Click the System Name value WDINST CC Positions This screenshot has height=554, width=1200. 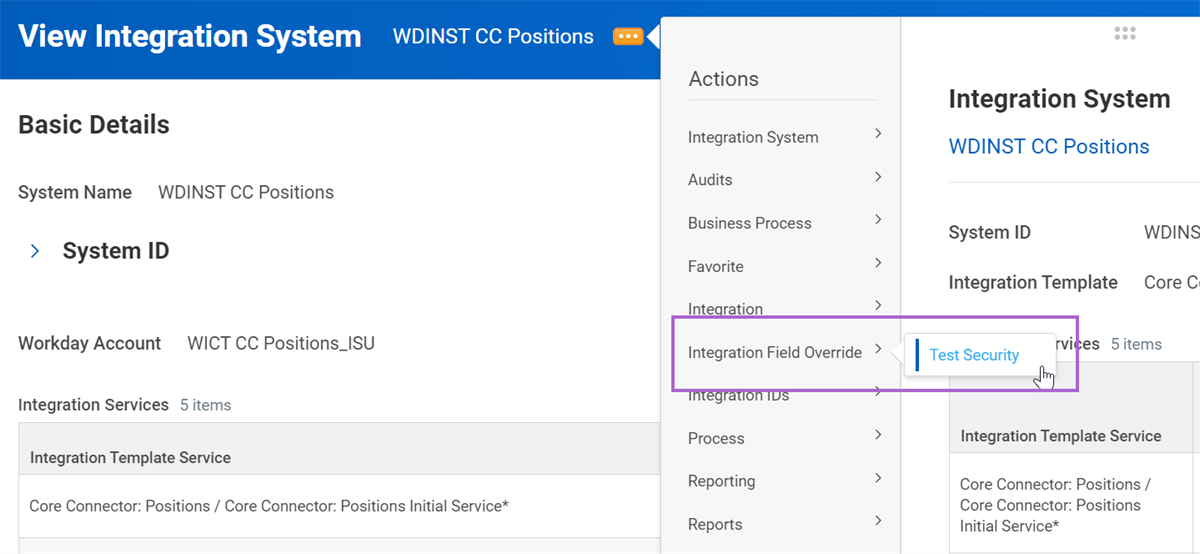coord(246,192)
